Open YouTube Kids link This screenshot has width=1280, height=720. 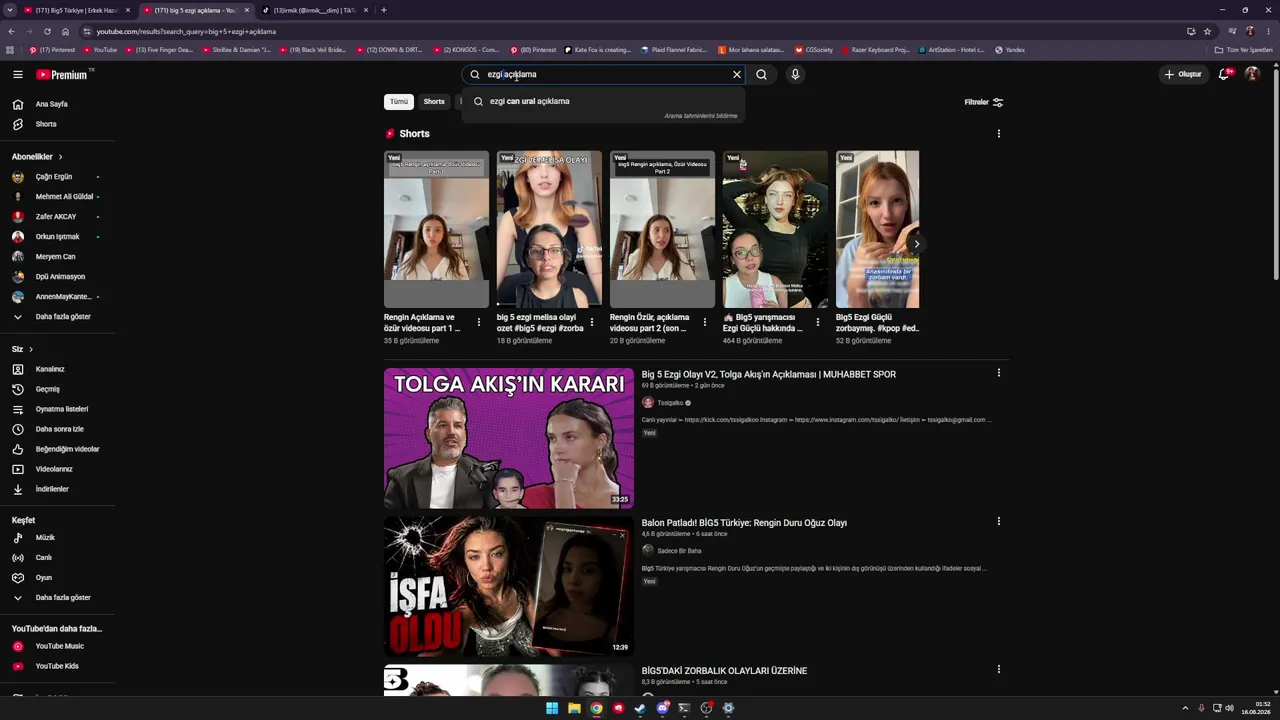57,666
